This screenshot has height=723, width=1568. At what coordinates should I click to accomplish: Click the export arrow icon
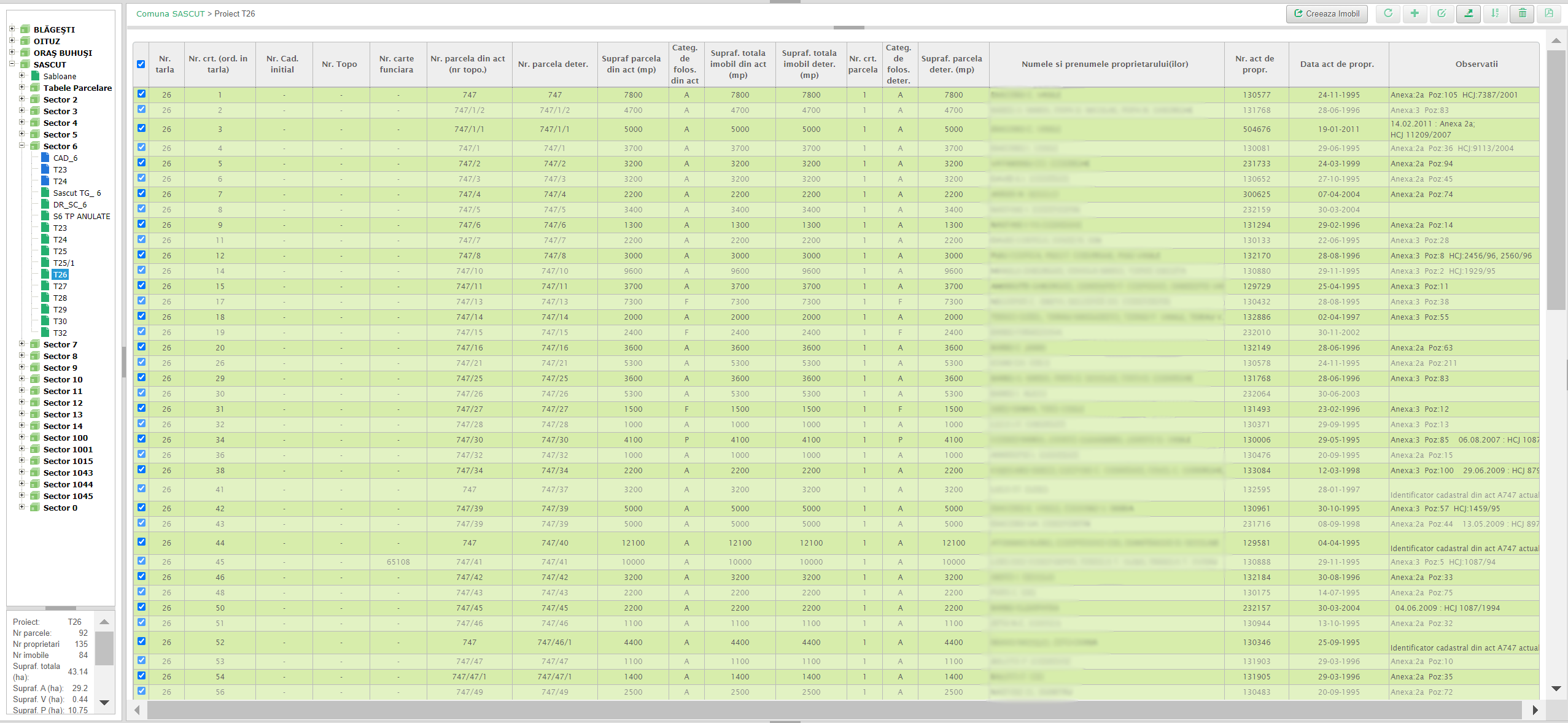[1469, 14]
